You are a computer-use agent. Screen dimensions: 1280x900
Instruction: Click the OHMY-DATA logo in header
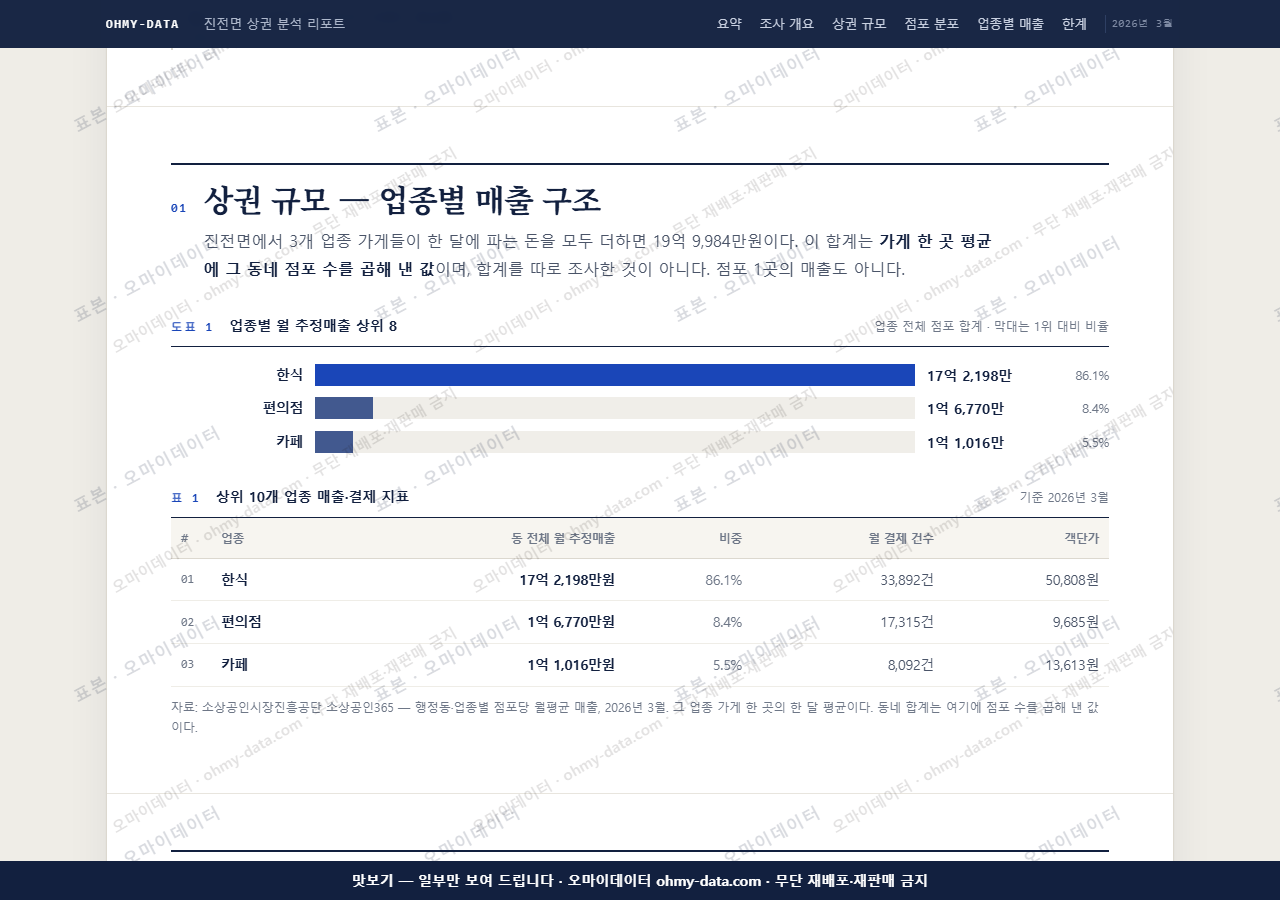pos(142,24)
